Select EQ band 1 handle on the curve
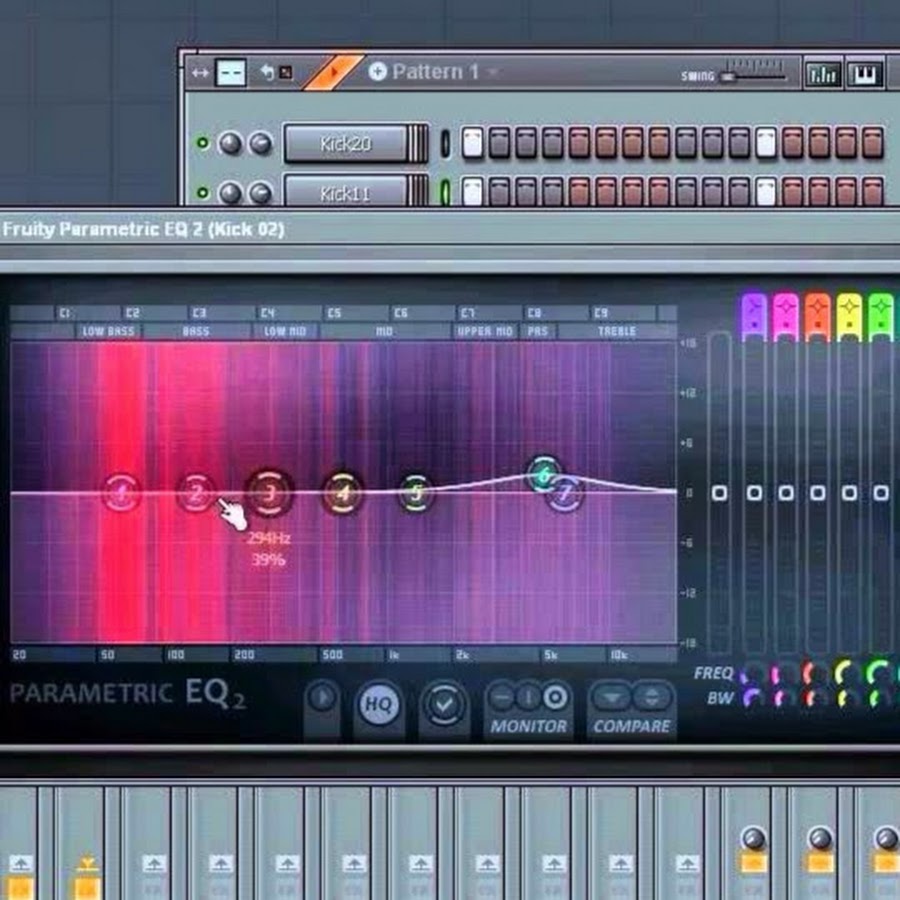Image resolution: width=900 pixels, height=900 pixels. [x=121, y=493]
